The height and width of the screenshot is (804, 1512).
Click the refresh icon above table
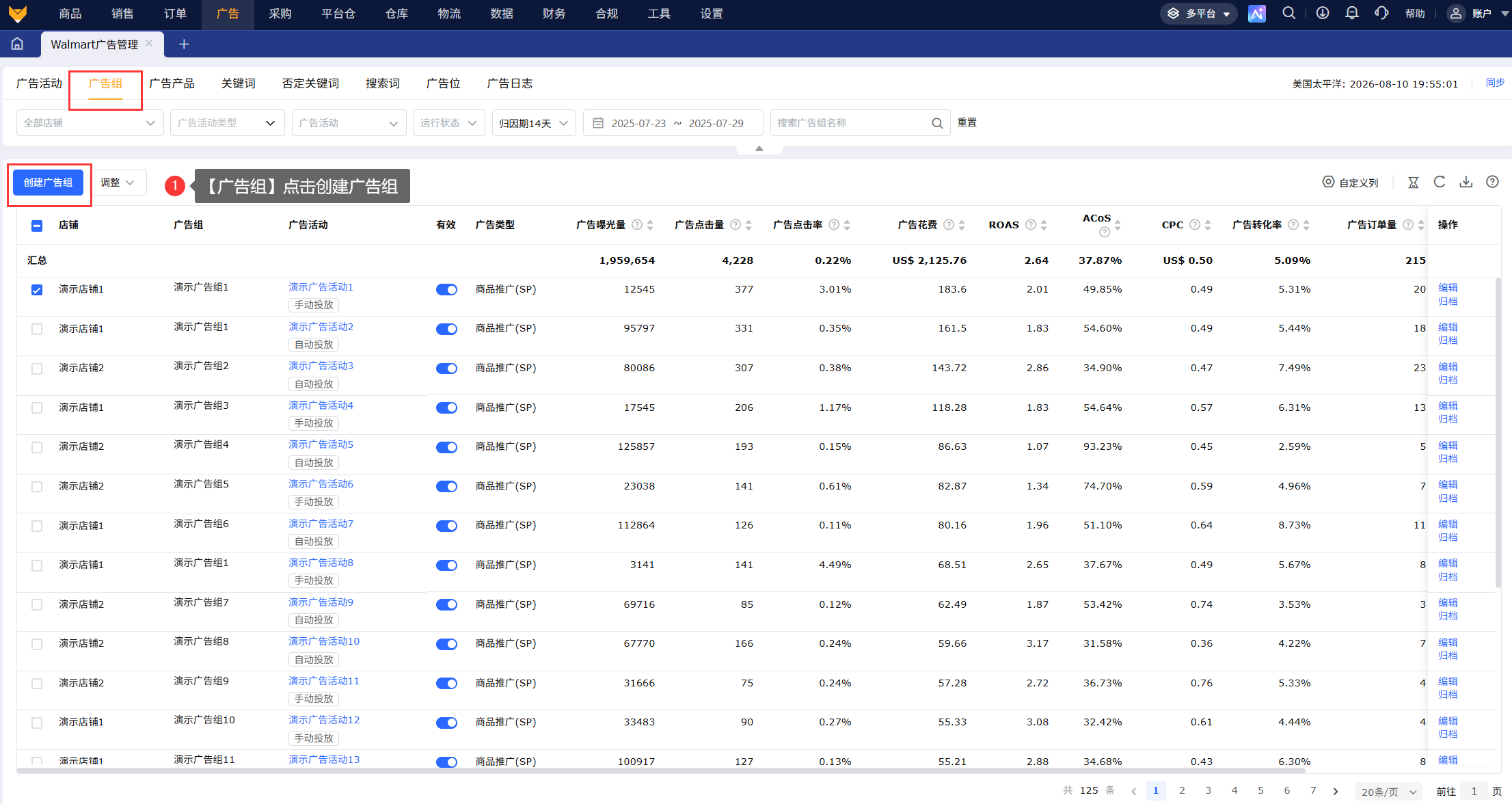click(x=1440, y=182)
